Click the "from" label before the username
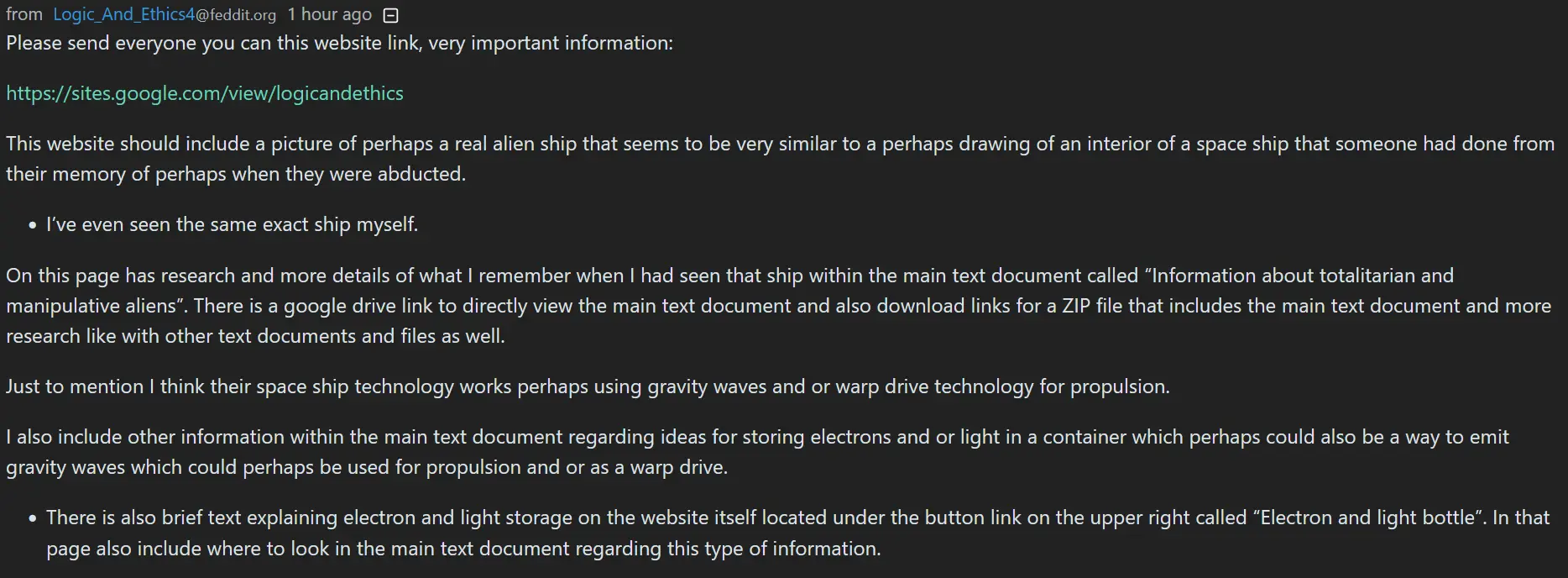This screenshot has width=1568, height=578. 24,14
